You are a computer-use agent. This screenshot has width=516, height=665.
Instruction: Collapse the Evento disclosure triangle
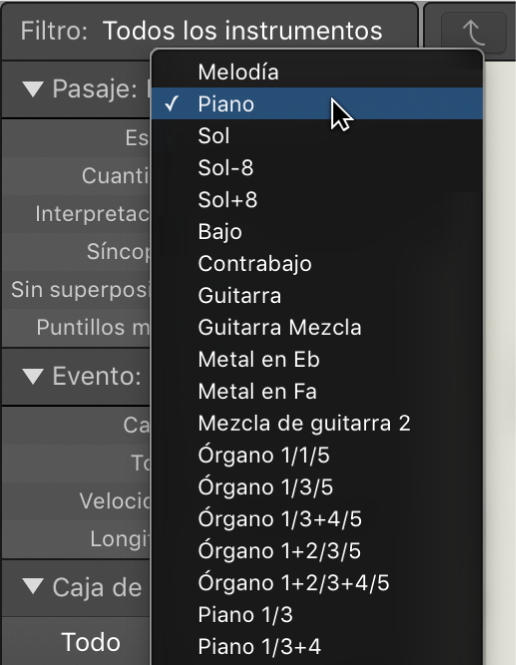(33, 376)
